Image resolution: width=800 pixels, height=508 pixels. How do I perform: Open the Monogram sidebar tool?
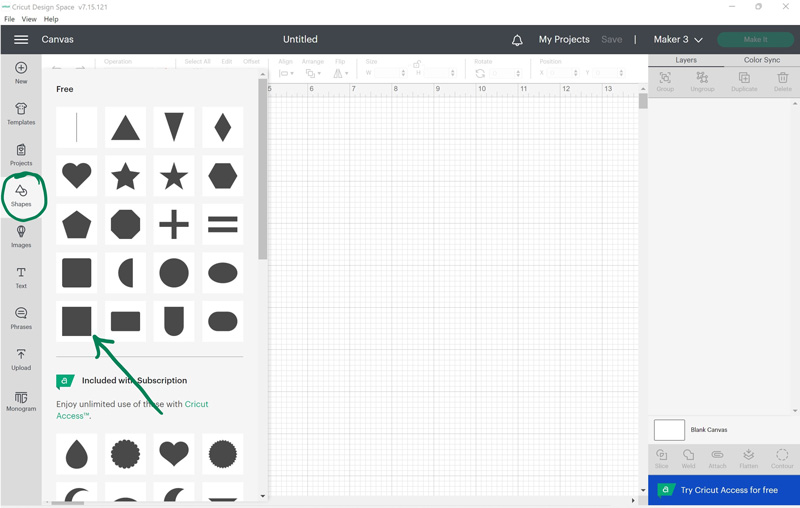tap(21, 401)
